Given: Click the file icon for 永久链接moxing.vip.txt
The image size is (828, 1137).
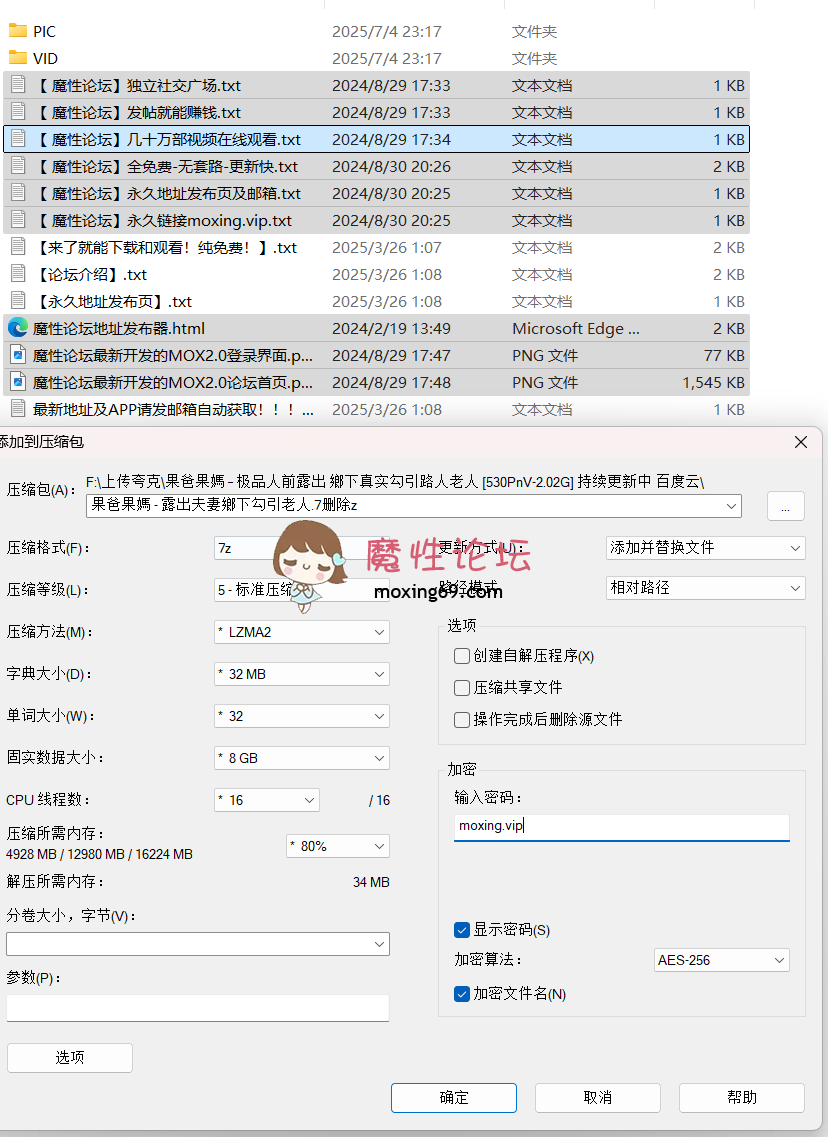Looking at the screenshot, I should point(18,220).
